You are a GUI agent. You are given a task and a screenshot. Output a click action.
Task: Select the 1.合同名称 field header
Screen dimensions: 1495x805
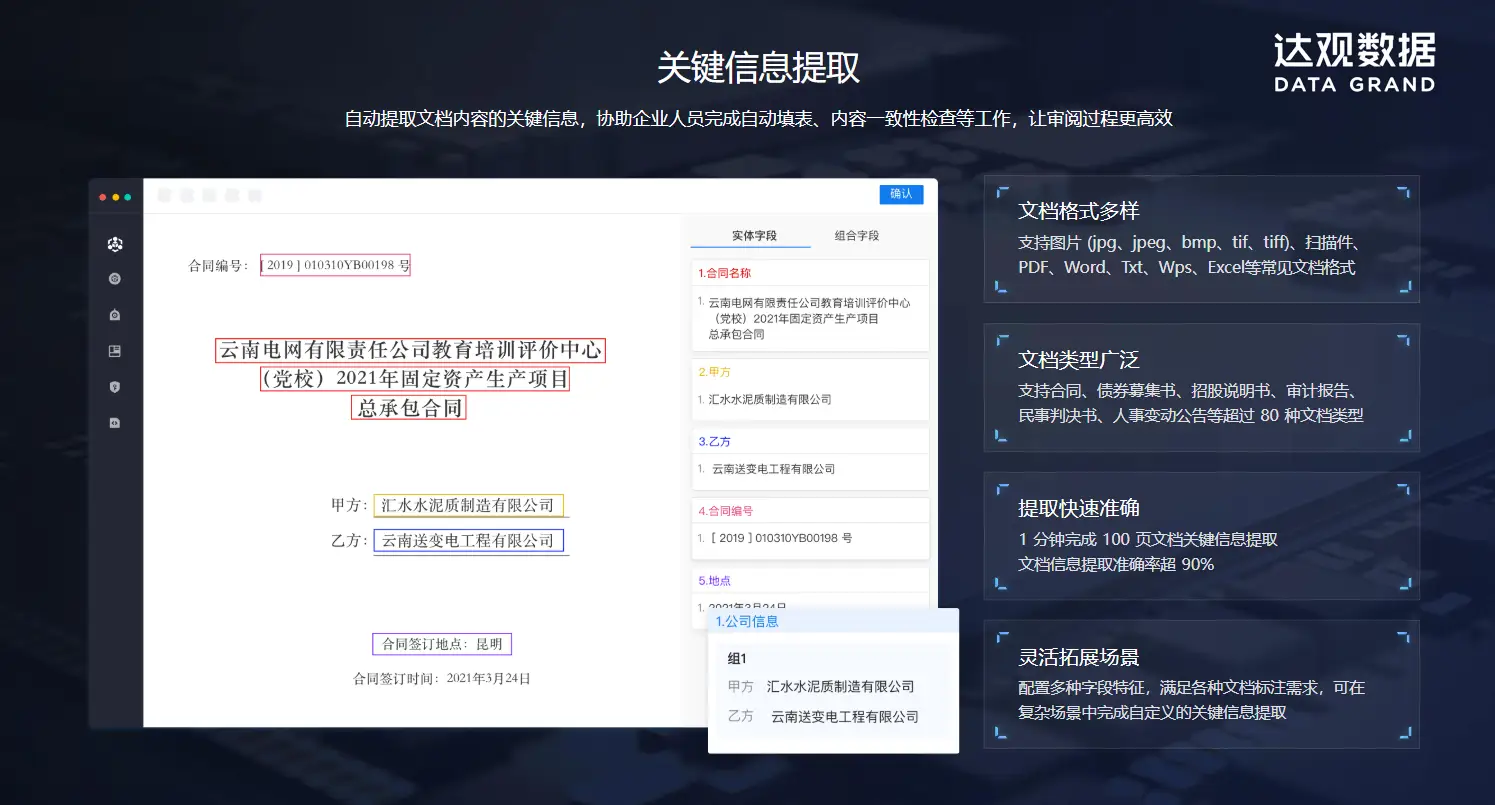[725, 273]
